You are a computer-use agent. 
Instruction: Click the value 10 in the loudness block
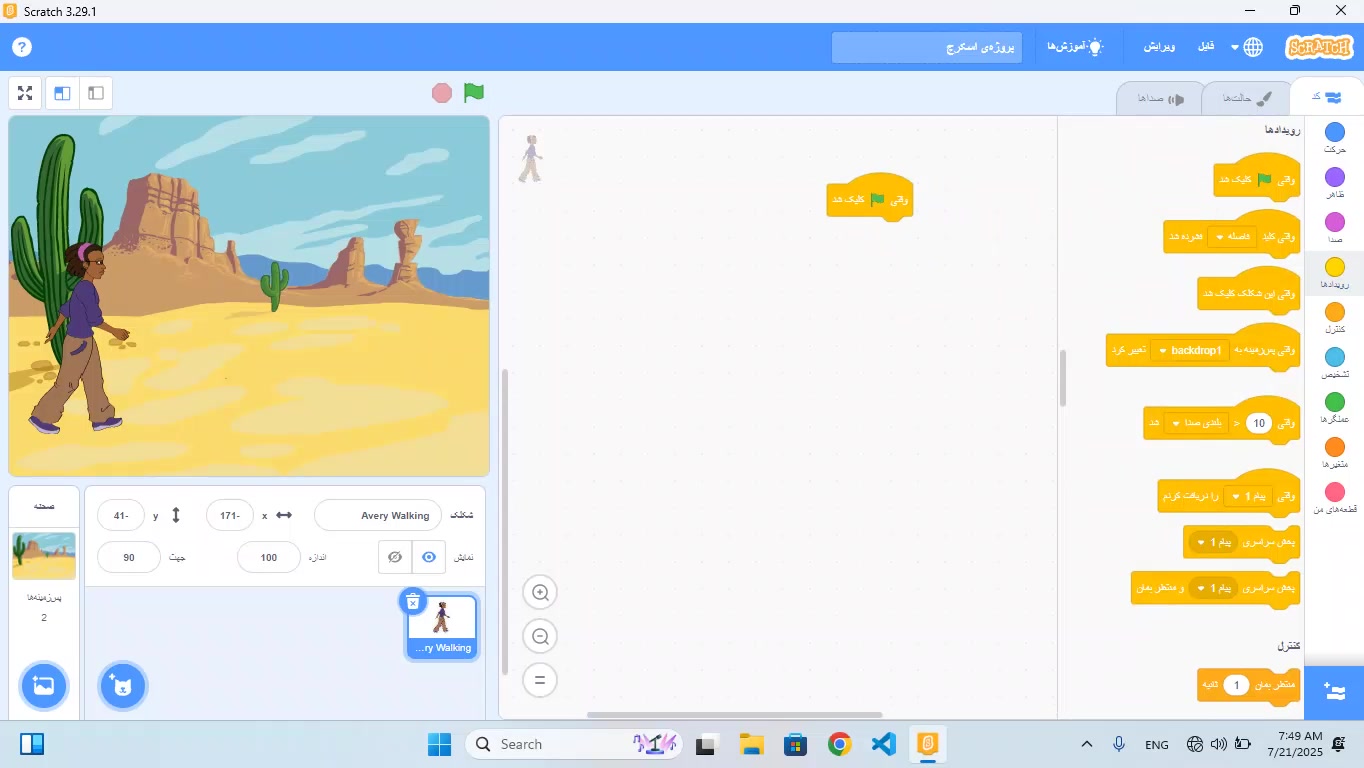point(1259,423)
